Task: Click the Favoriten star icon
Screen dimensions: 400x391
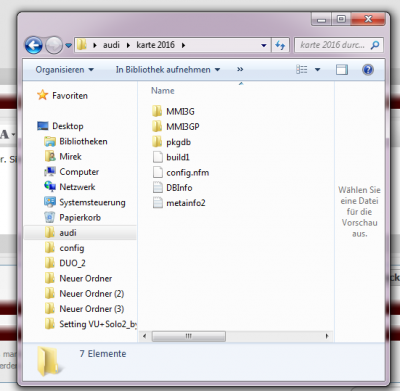Action: [42, 95]
